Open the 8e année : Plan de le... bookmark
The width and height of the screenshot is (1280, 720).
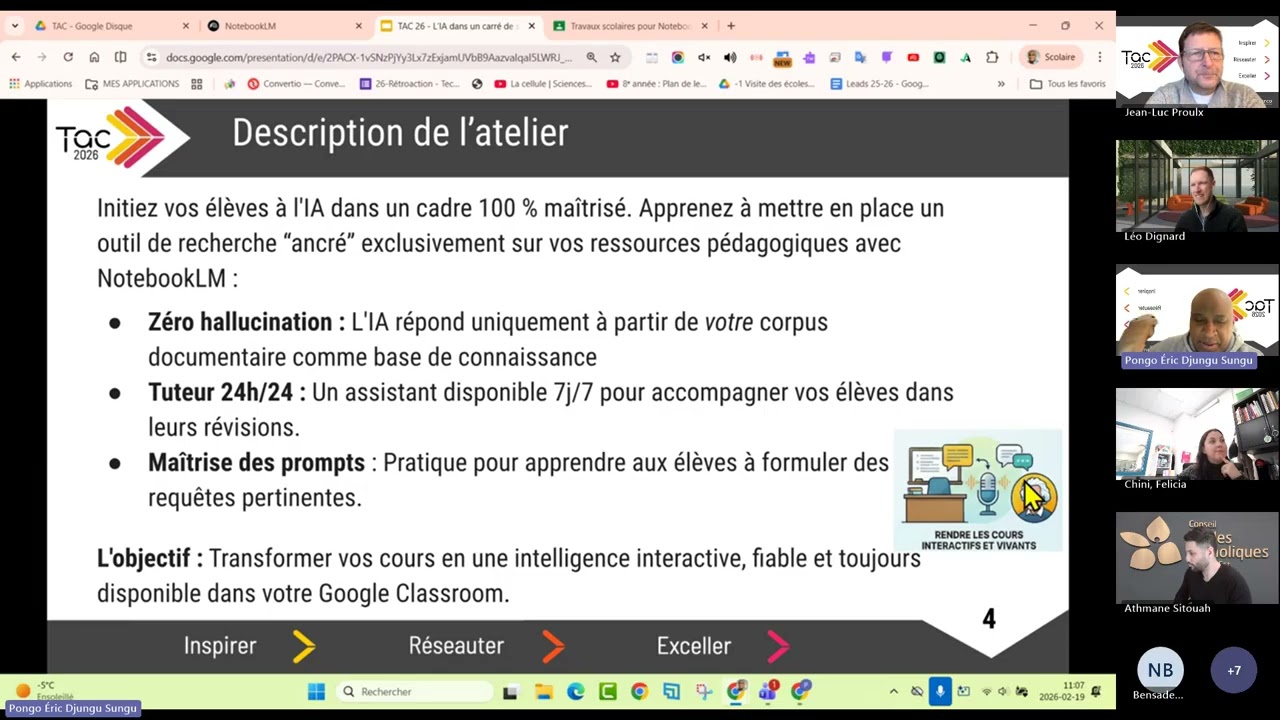pyautogui.click(x=656, y=84)
